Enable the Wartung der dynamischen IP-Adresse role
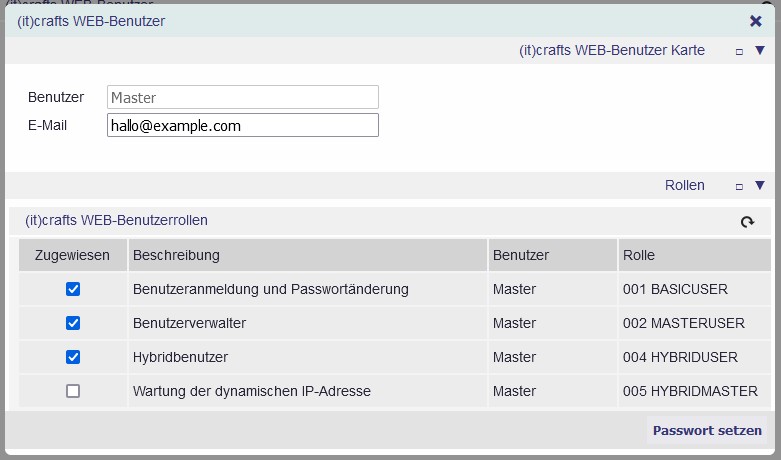Screen dimensions: 781x460 (x=73, y=391)
